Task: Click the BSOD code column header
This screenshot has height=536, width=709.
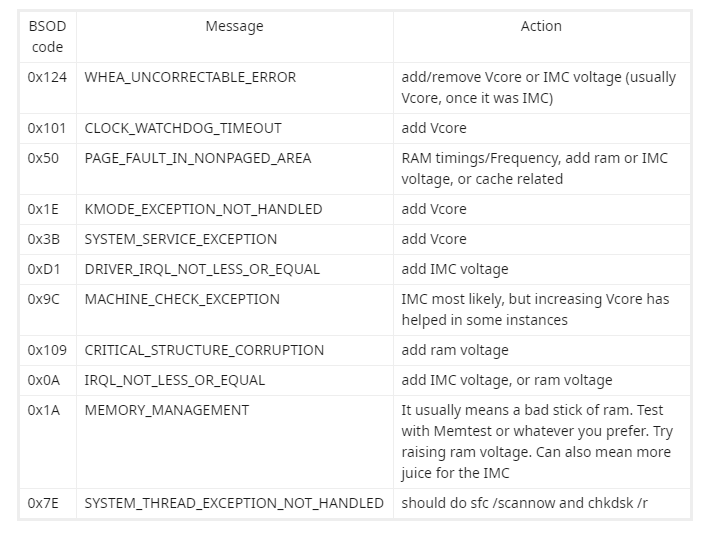Action: (47, 37)
